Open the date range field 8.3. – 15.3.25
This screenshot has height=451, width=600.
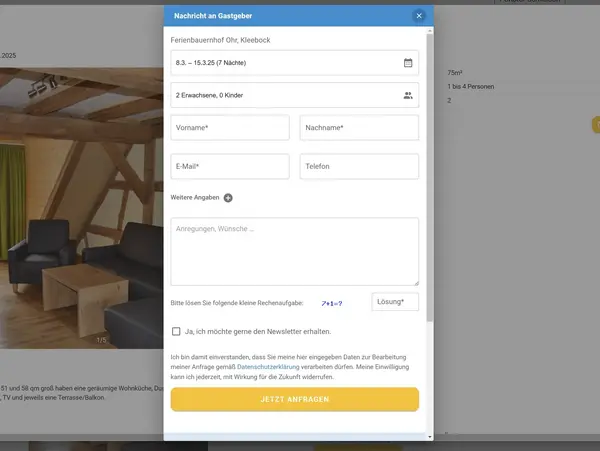(x=295, y=63)
